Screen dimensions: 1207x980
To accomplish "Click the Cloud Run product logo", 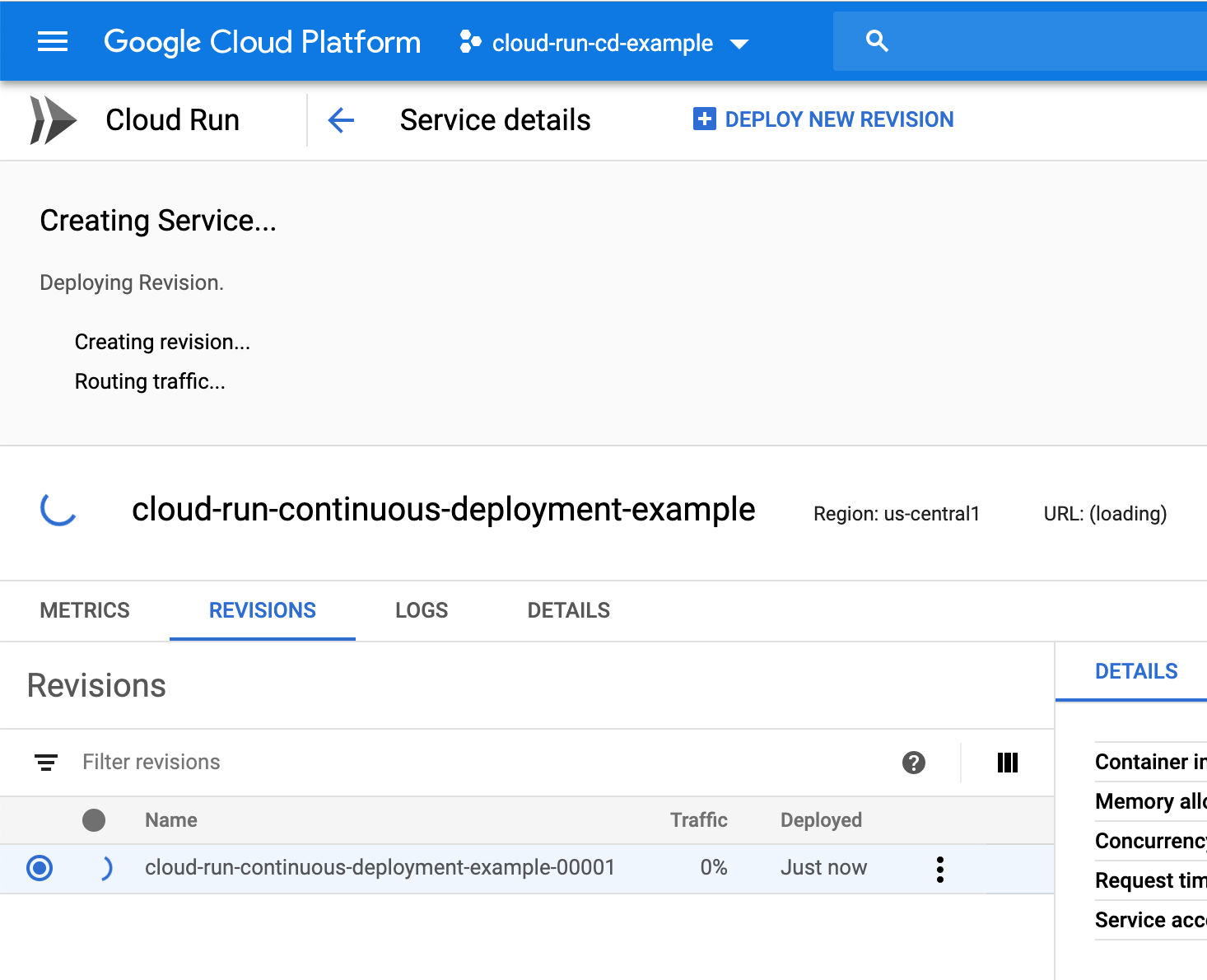I will tap(53, 120).
